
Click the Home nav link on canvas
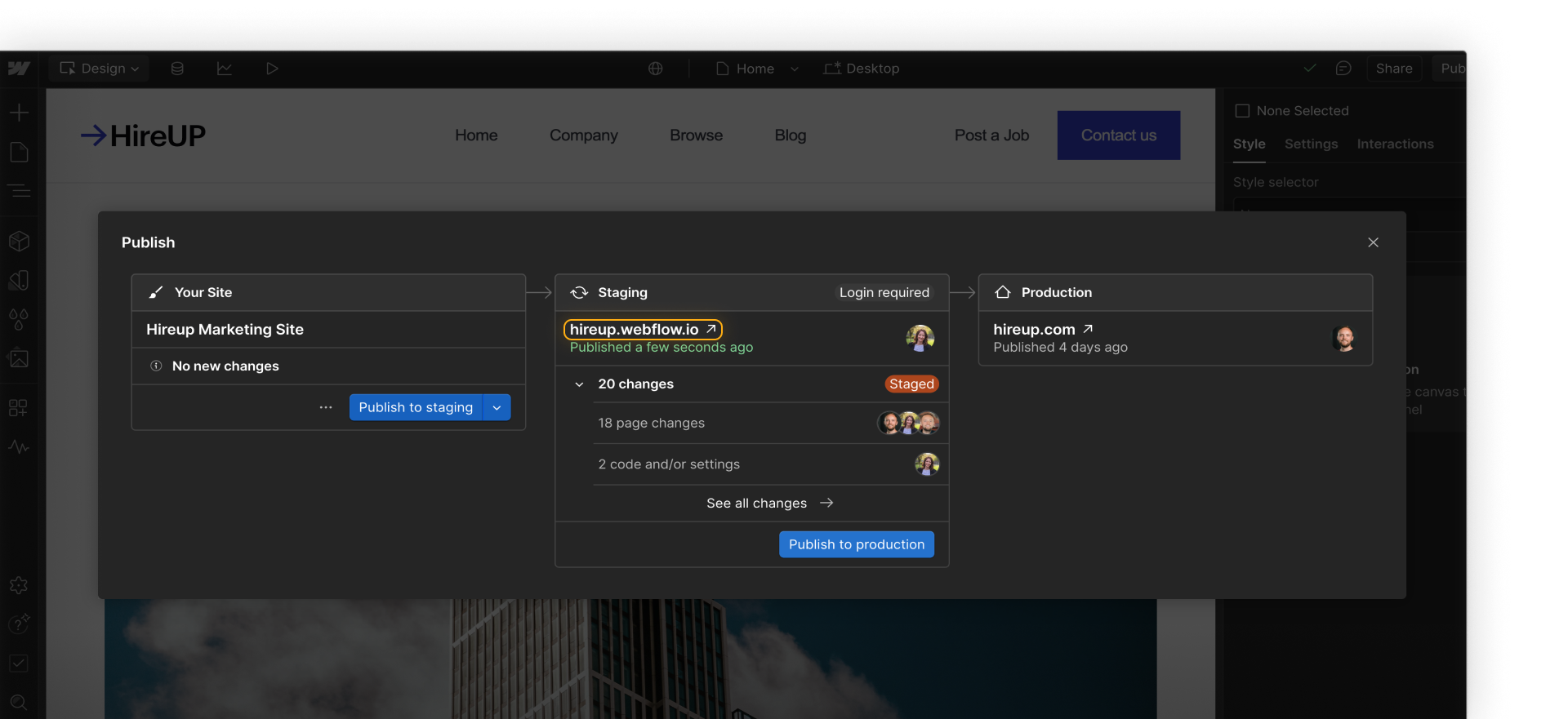pyautogui.click(x=476, y=135)
